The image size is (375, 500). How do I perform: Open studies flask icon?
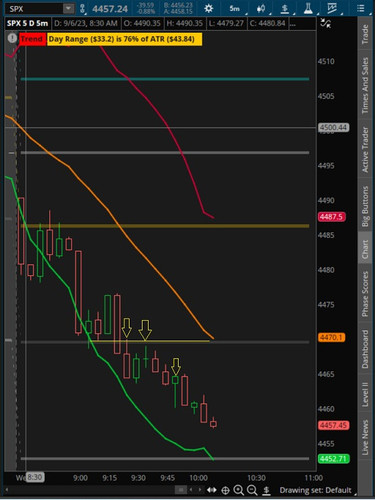pyautogui.click(x=308, y=8)
